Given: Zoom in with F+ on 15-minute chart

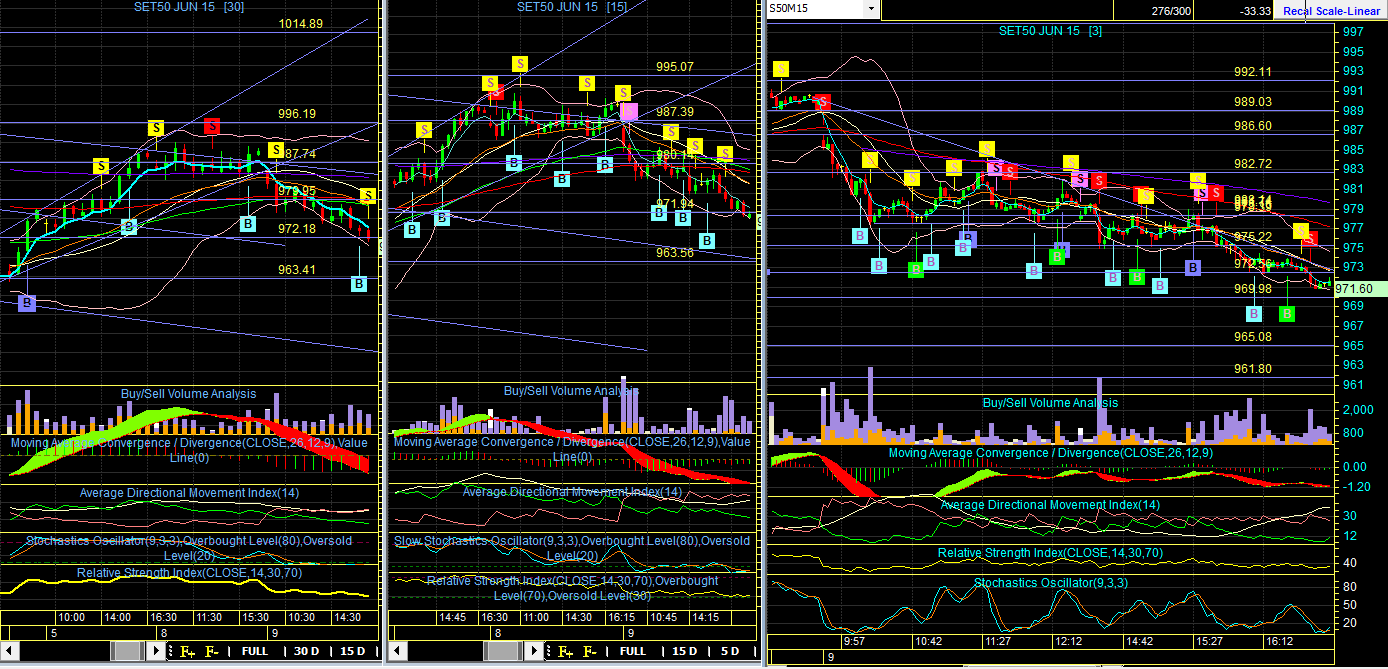Looking at the screenshot, I should 565,651.
